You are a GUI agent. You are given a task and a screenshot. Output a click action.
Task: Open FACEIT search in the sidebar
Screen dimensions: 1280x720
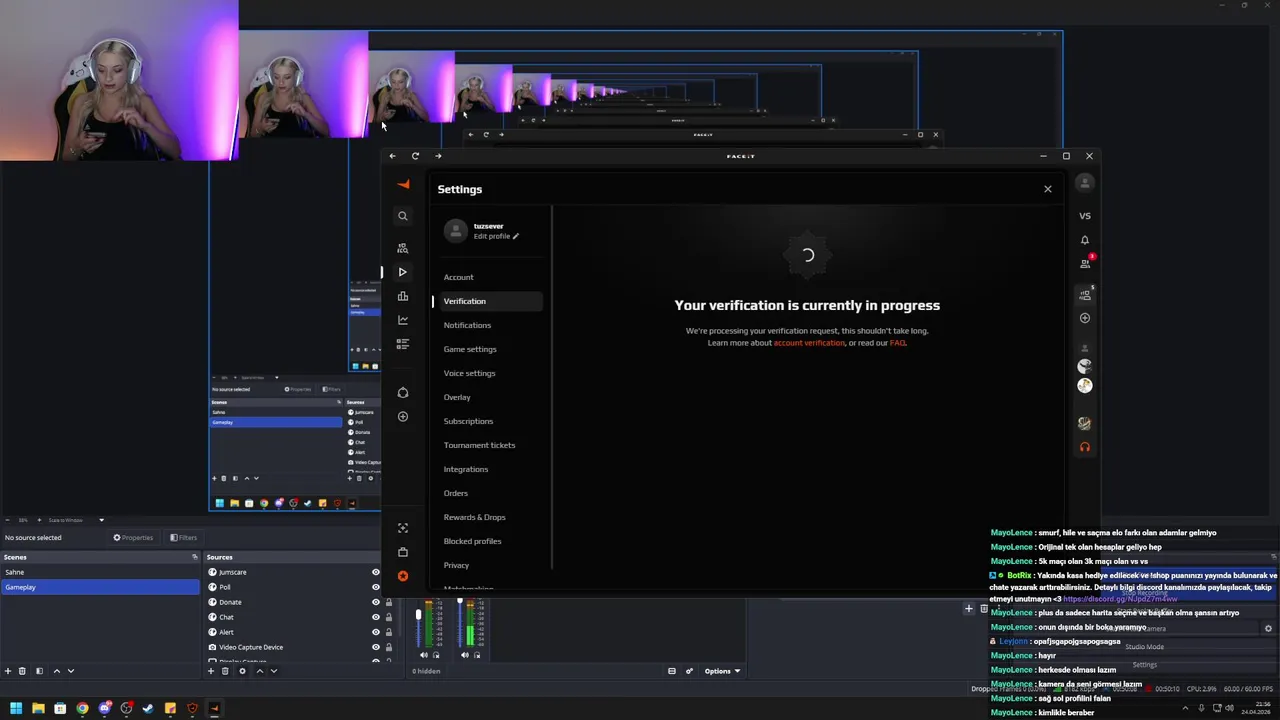point(403,216)
